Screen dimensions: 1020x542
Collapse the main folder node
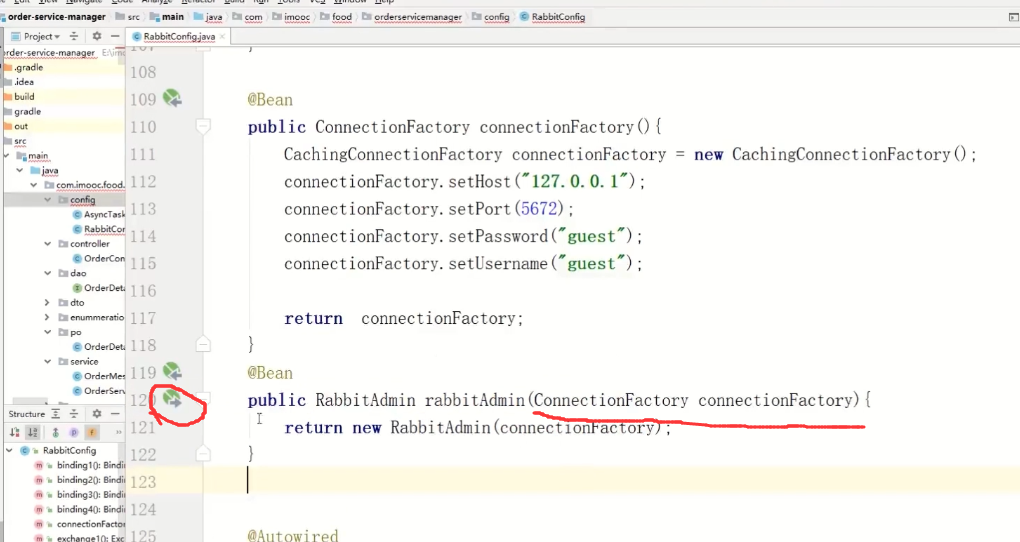(7, 156)
